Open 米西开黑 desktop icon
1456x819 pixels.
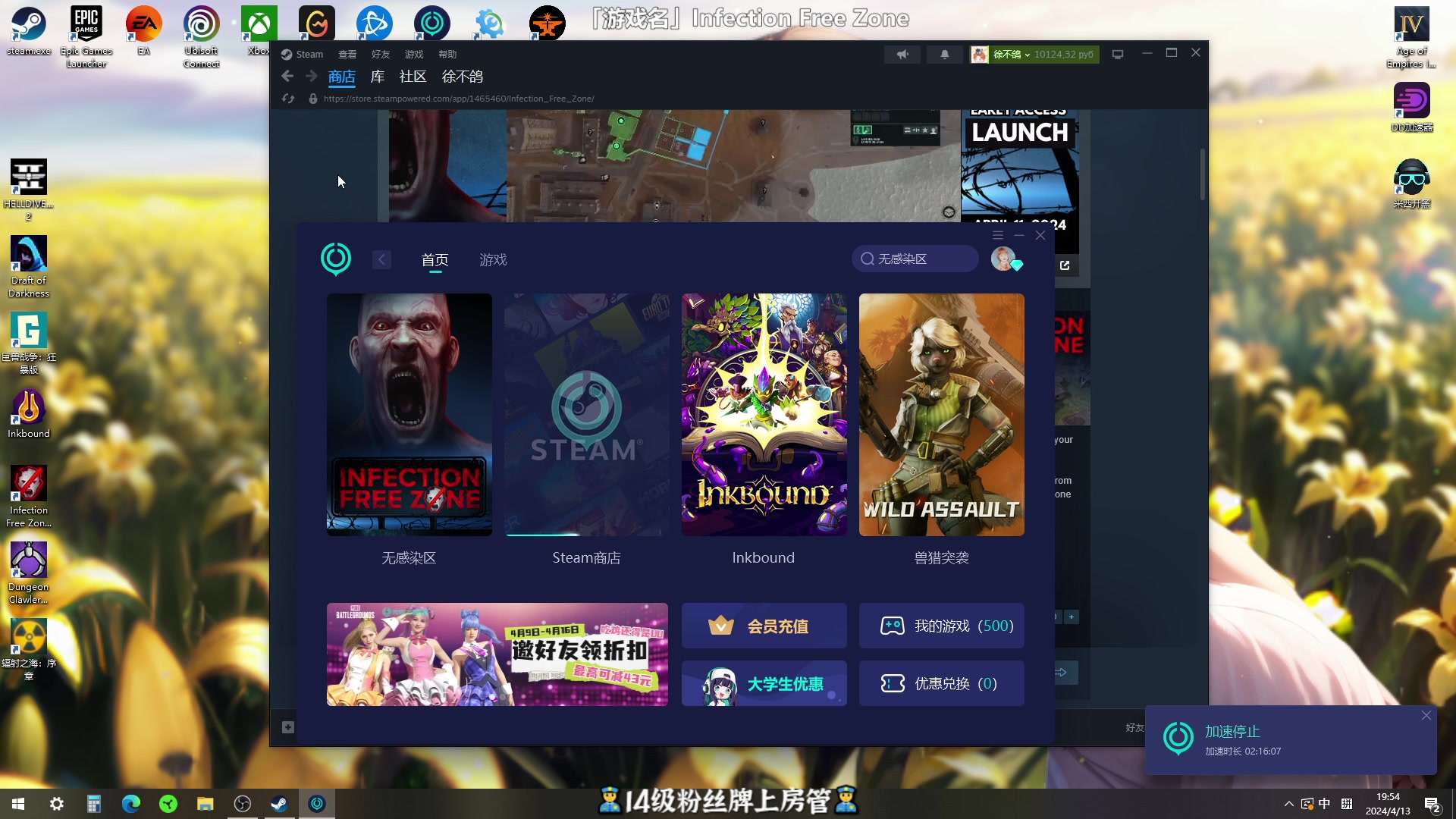[1411, 184]
